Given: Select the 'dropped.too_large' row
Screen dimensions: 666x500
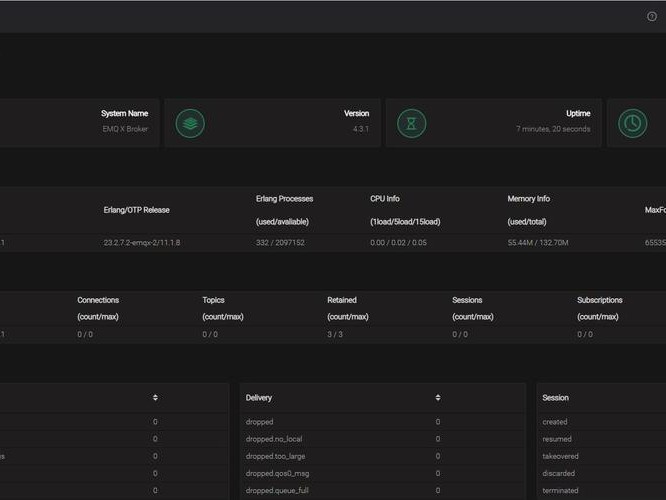Looking at the screenshot, I should 383,456.
